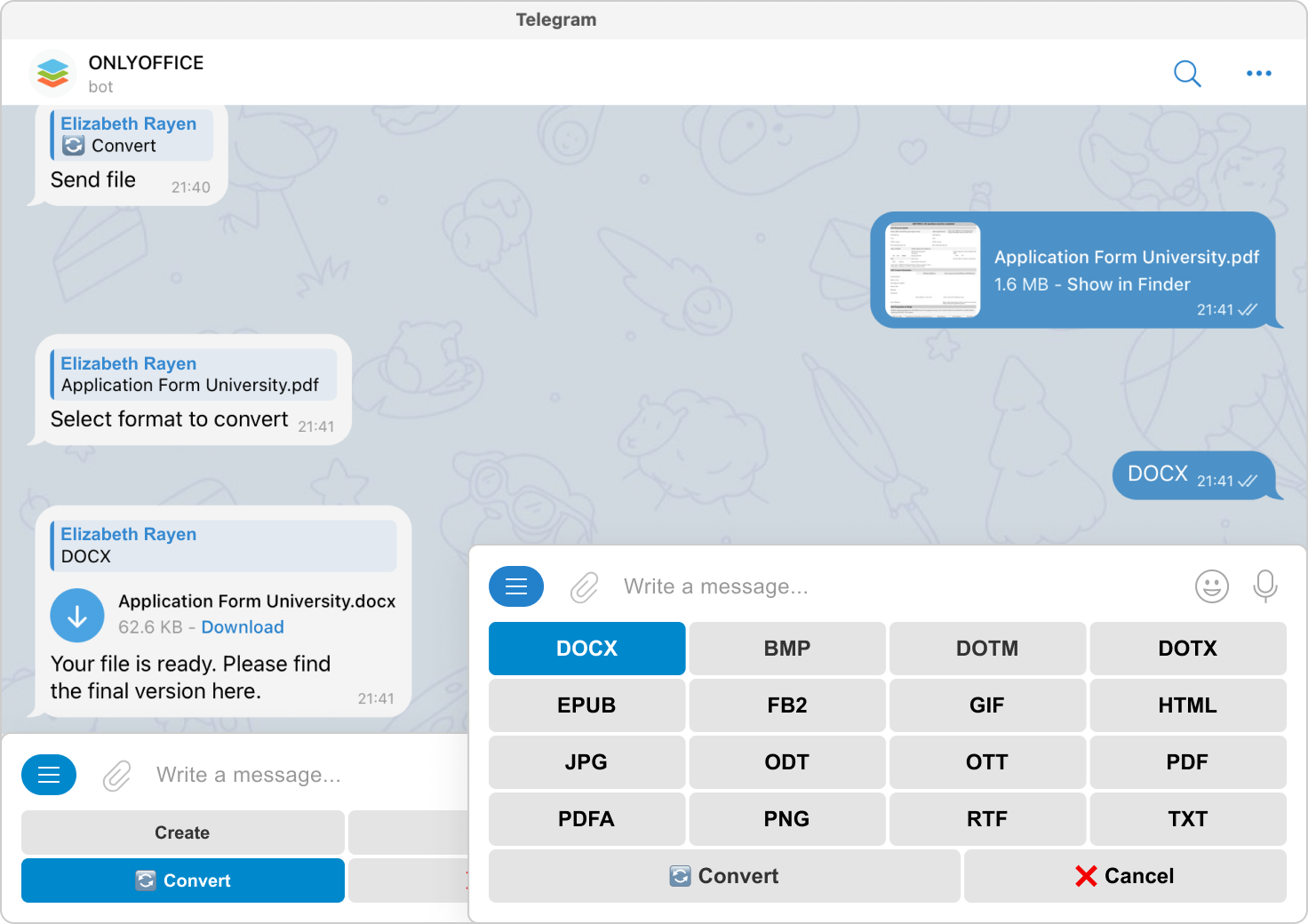Click Application Form University.docx file name
The height and width of the screenshot is (924, 1308).
point(257,601)
